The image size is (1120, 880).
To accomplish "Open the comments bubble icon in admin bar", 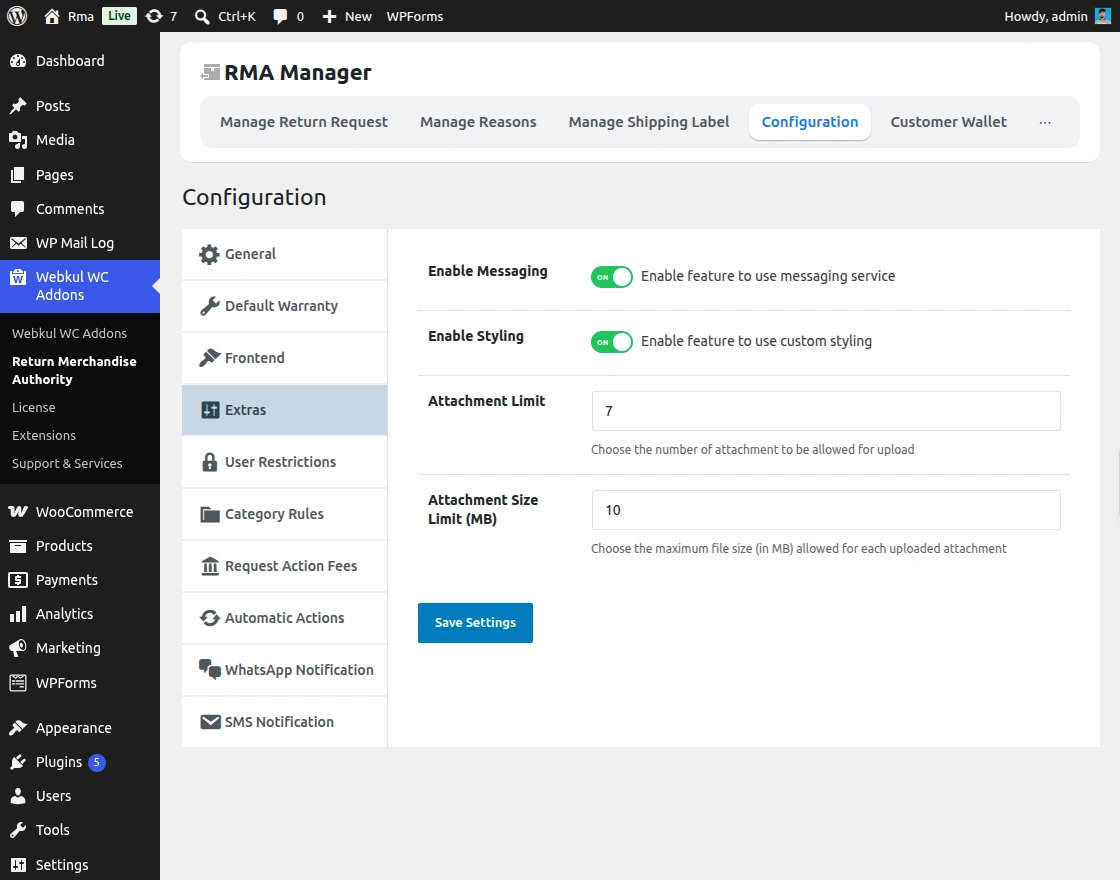I will coord(280,16).
